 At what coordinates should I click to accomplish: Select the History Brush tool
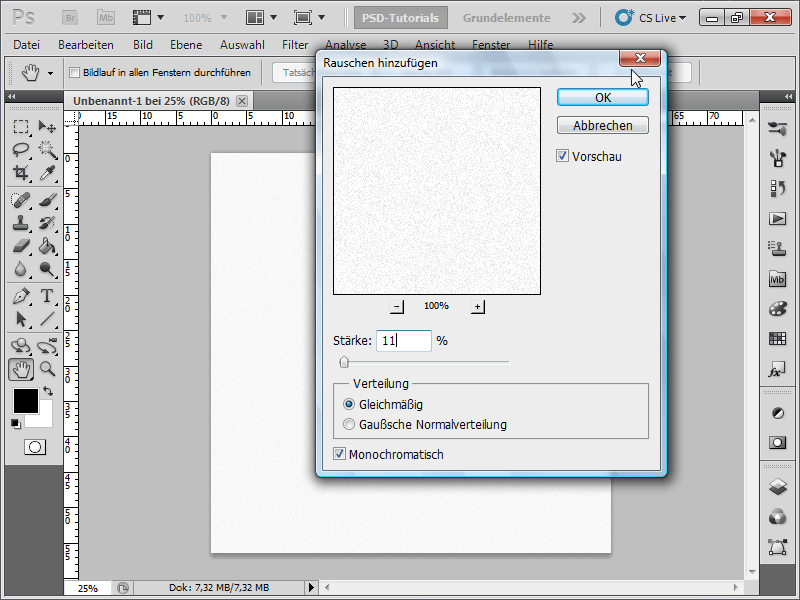(47, 223)
